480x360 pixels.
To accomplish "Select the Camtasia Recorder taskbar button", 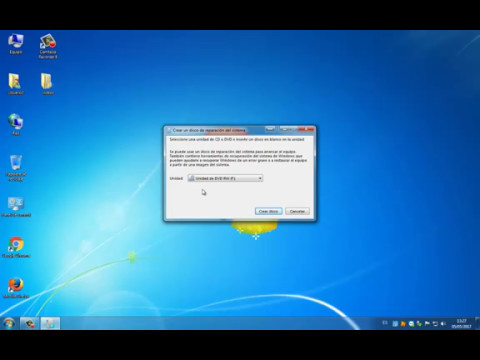I will [x=30, y=323].
